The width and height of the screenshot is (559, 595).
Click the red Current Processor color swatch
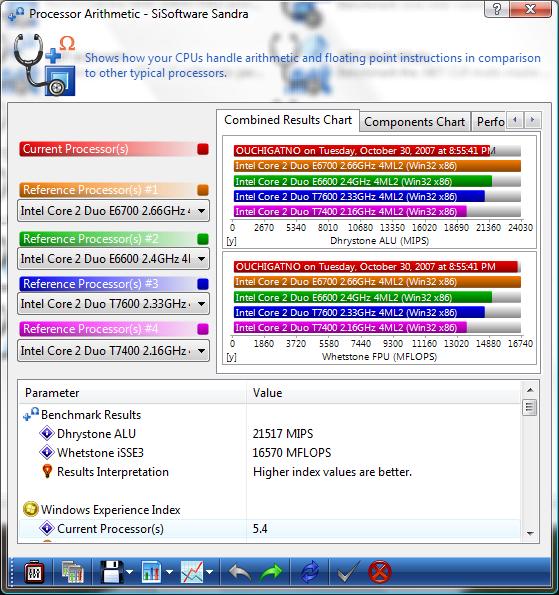coord(203,149)
